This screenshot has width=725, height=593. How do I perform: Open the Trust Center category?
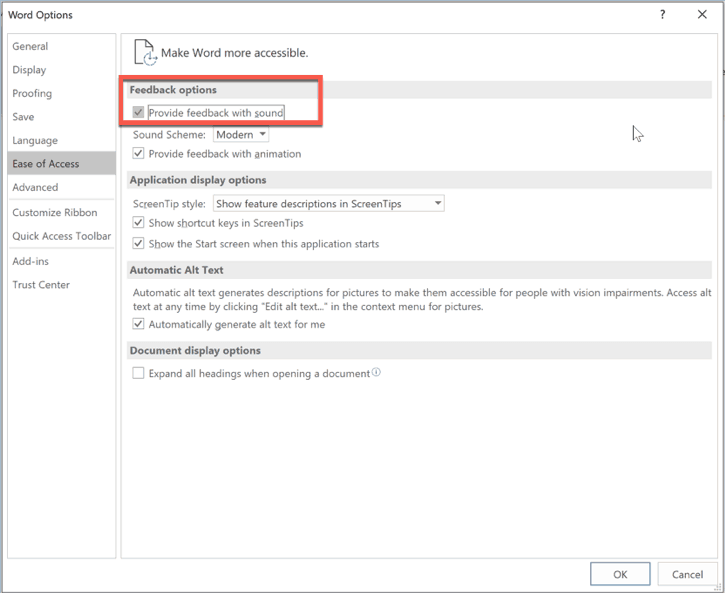click(x=61, y=285)
